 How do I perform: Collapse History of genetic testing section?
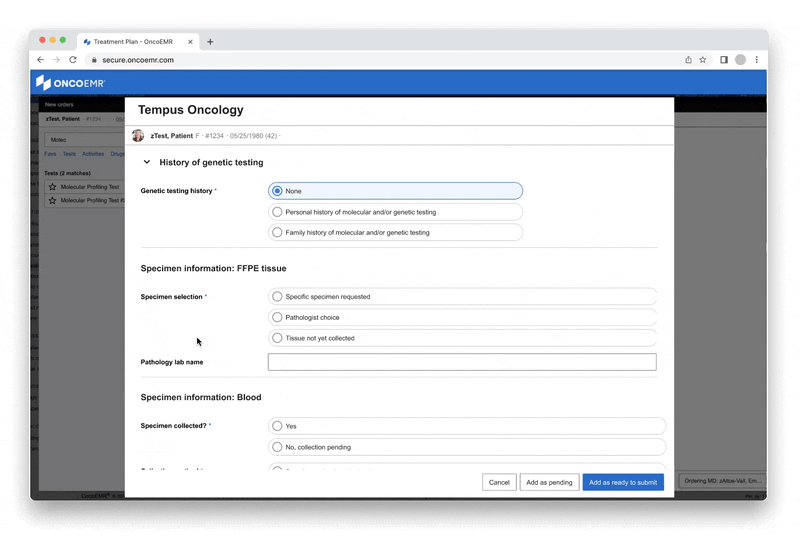click(x=147, y=162)
